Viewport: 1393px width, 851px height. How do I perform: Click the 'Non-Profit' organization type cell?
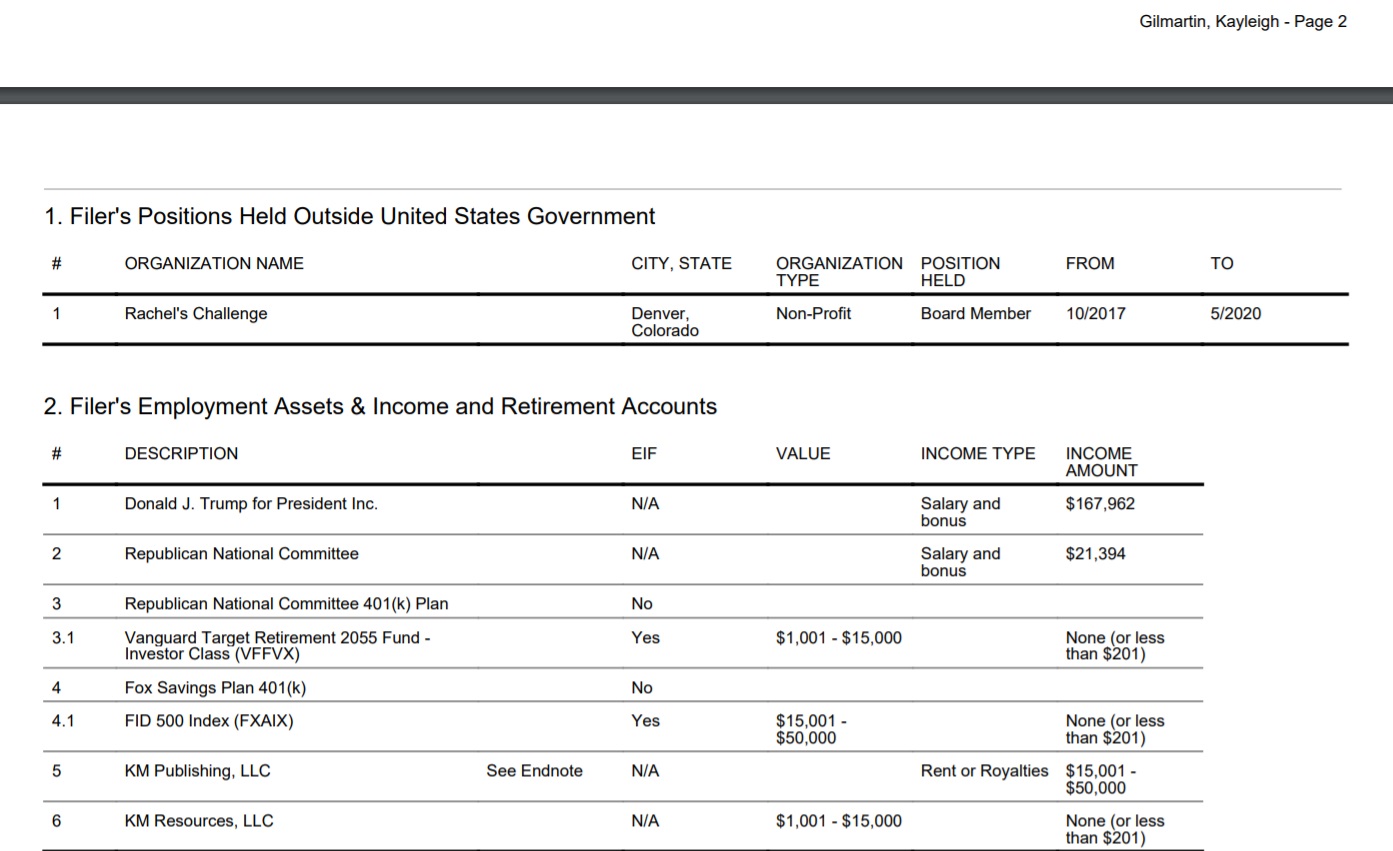point(813,314)
